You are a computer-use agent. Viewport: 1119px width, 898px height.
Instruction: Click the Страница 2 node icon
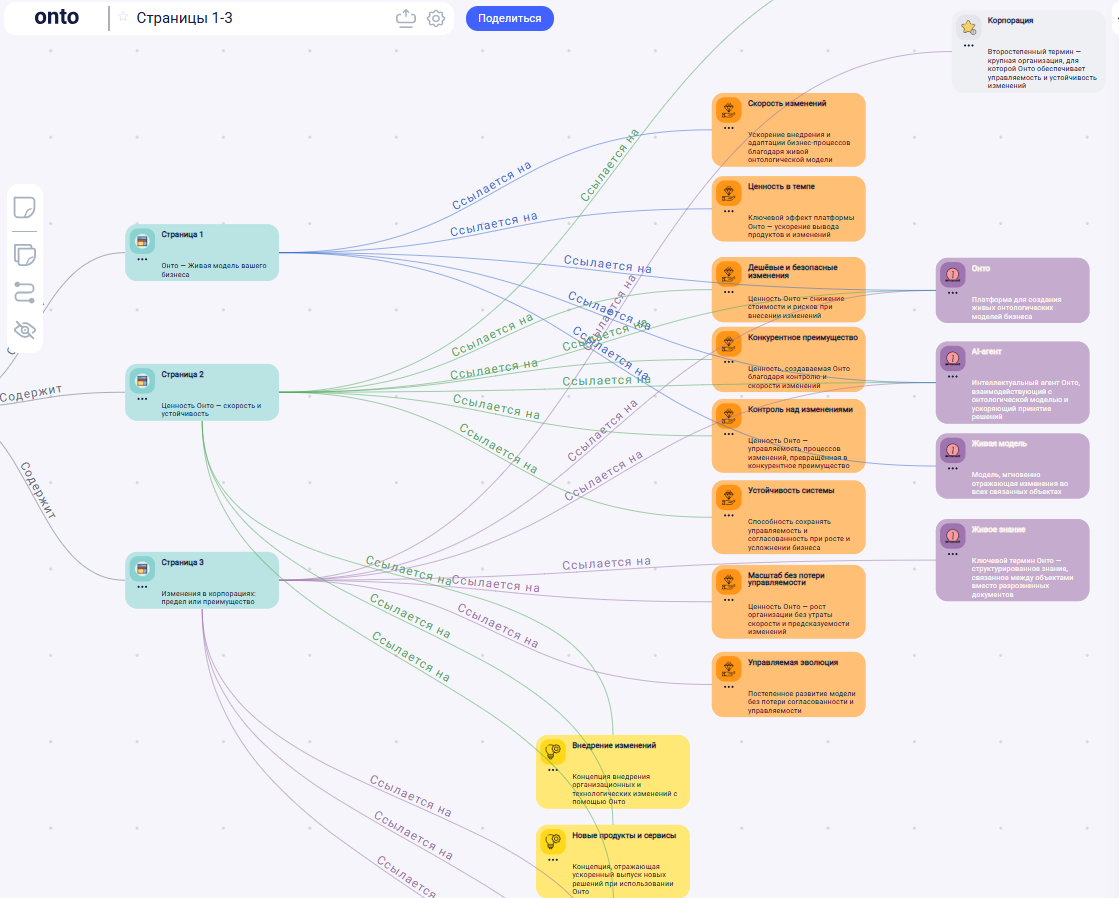pyautogui.click(x=142, y=380)
